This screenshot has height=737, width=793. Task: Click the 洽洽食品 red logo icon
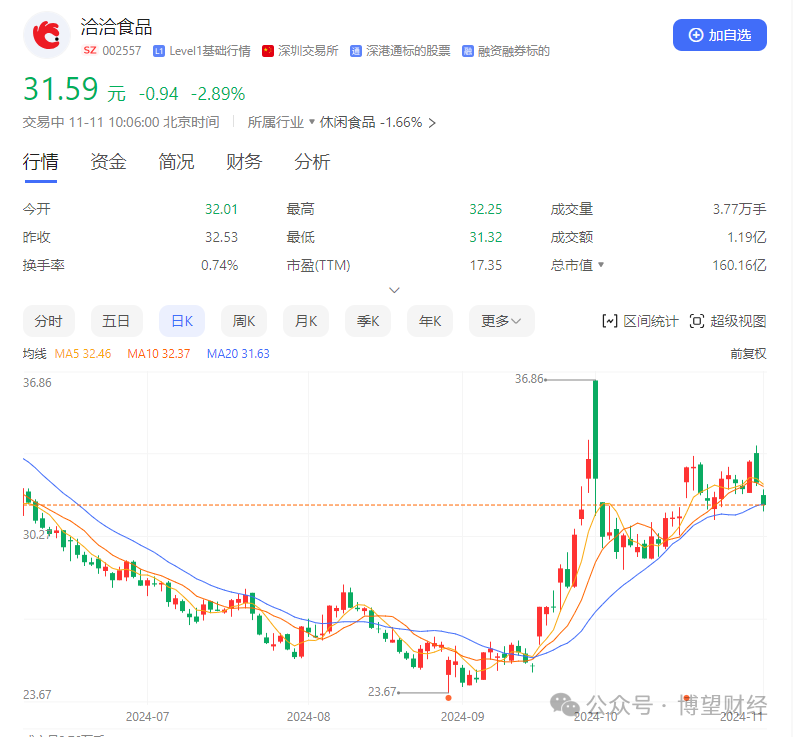click(47, 35)
